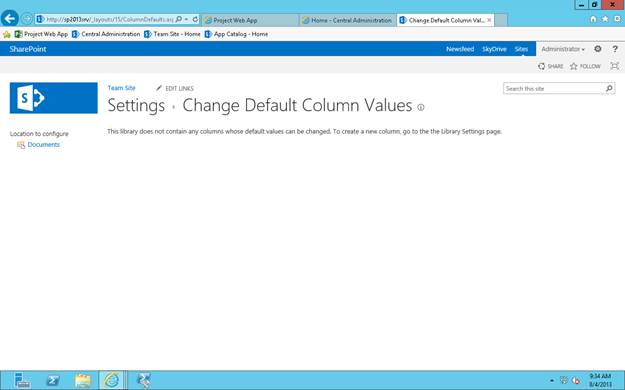Open the SharePoint settings gear icon
The image size is (625, 390).
point(597,49)
